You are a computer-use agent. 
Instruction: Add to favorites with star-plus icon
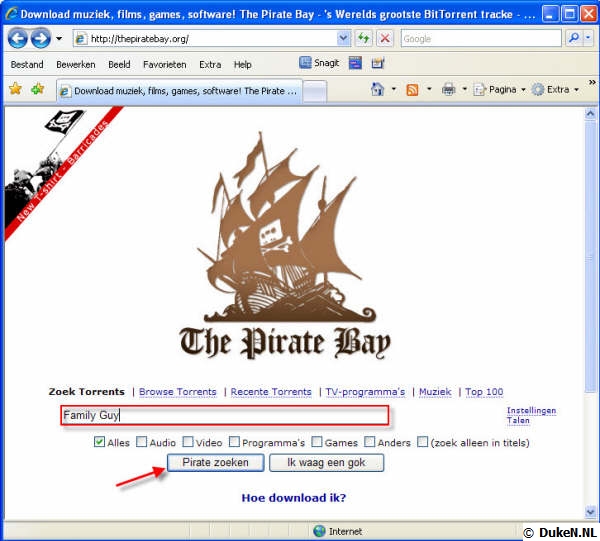pos(38,89)
